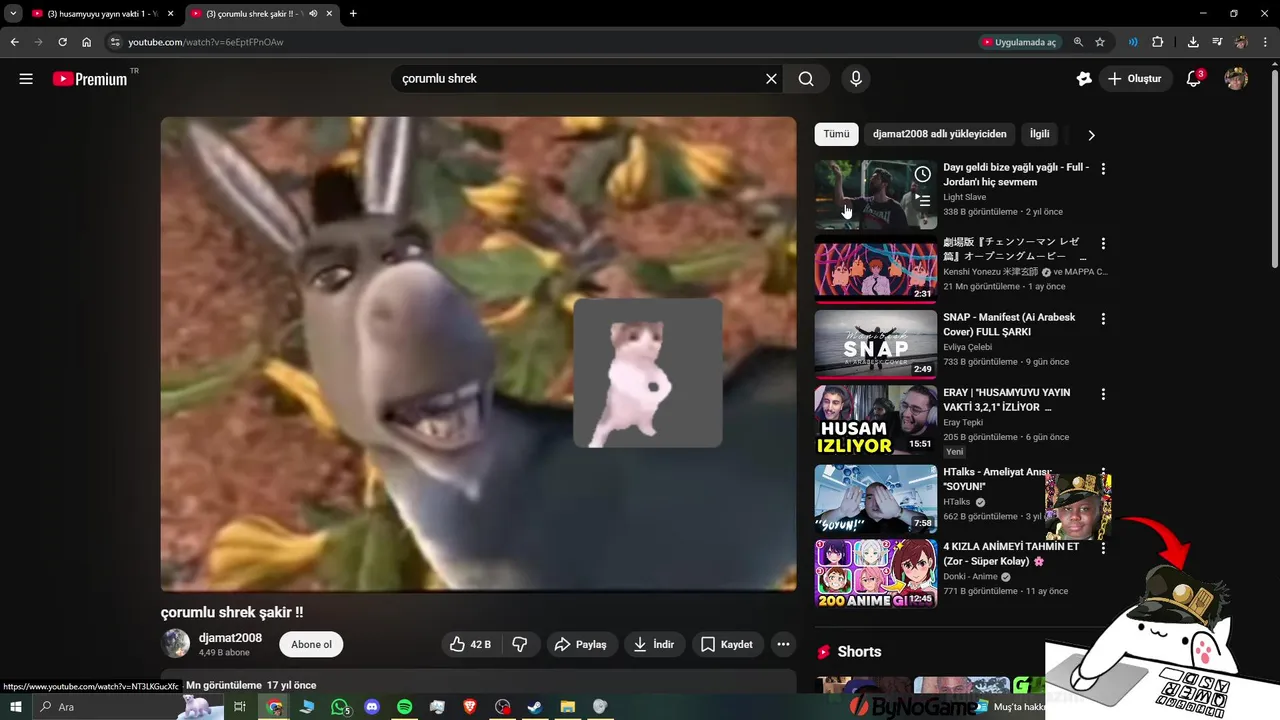Image resolution: width=1280 pixels, height=720 pixels.
Task: Go back with the browser back arrow
Action: point(15,42)
